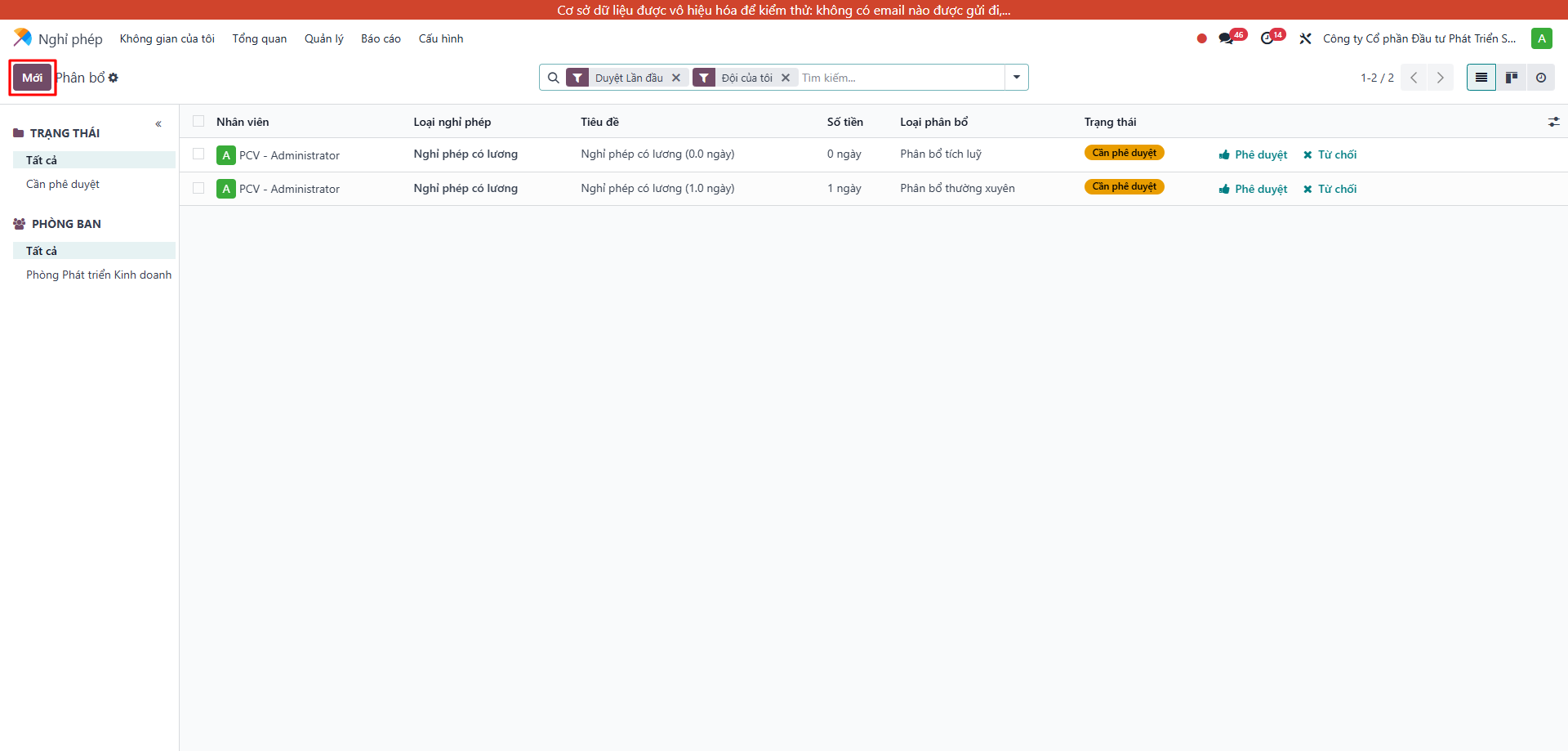
Task: Open Tổng quan menu
Action: click(260, 38)
